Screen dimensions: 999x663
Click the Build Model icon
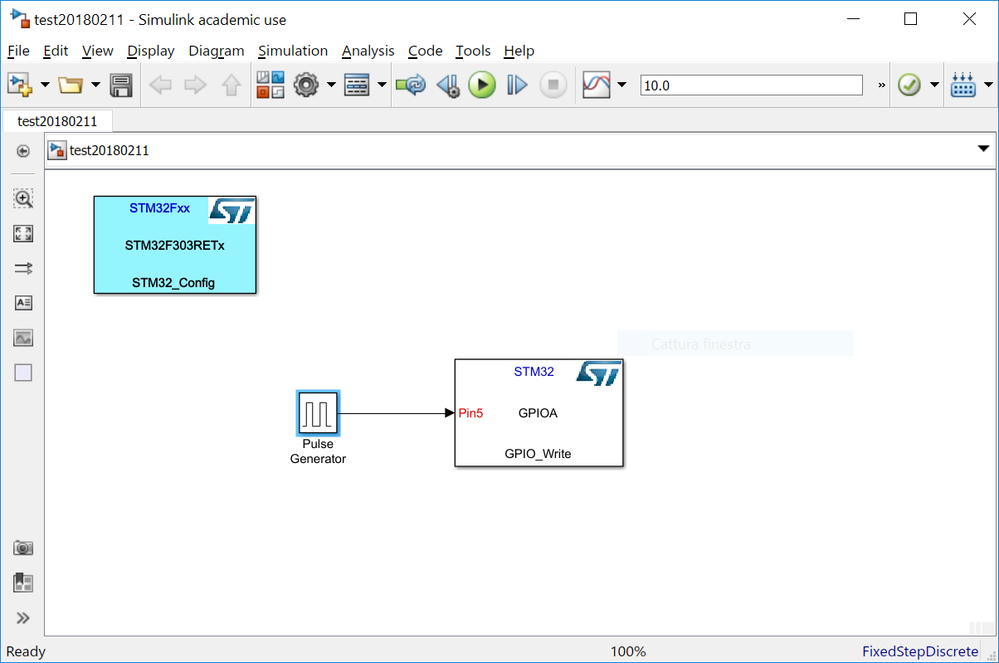click(x=963, y=85)
